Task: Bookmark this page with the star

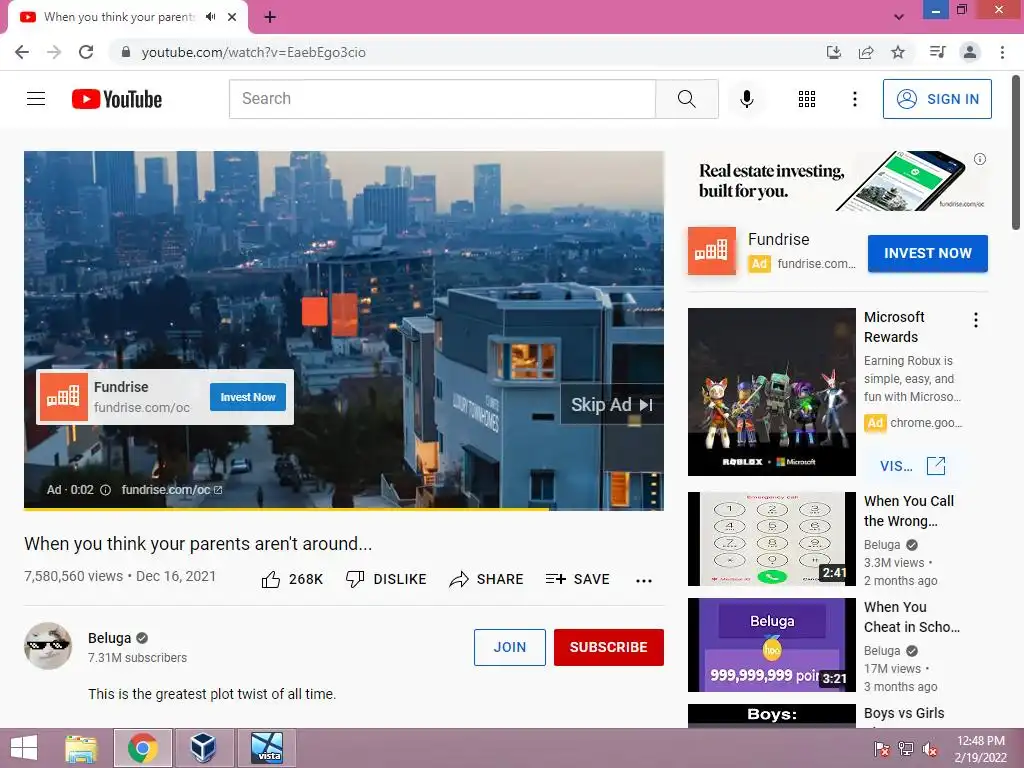Action: (898, 52)
